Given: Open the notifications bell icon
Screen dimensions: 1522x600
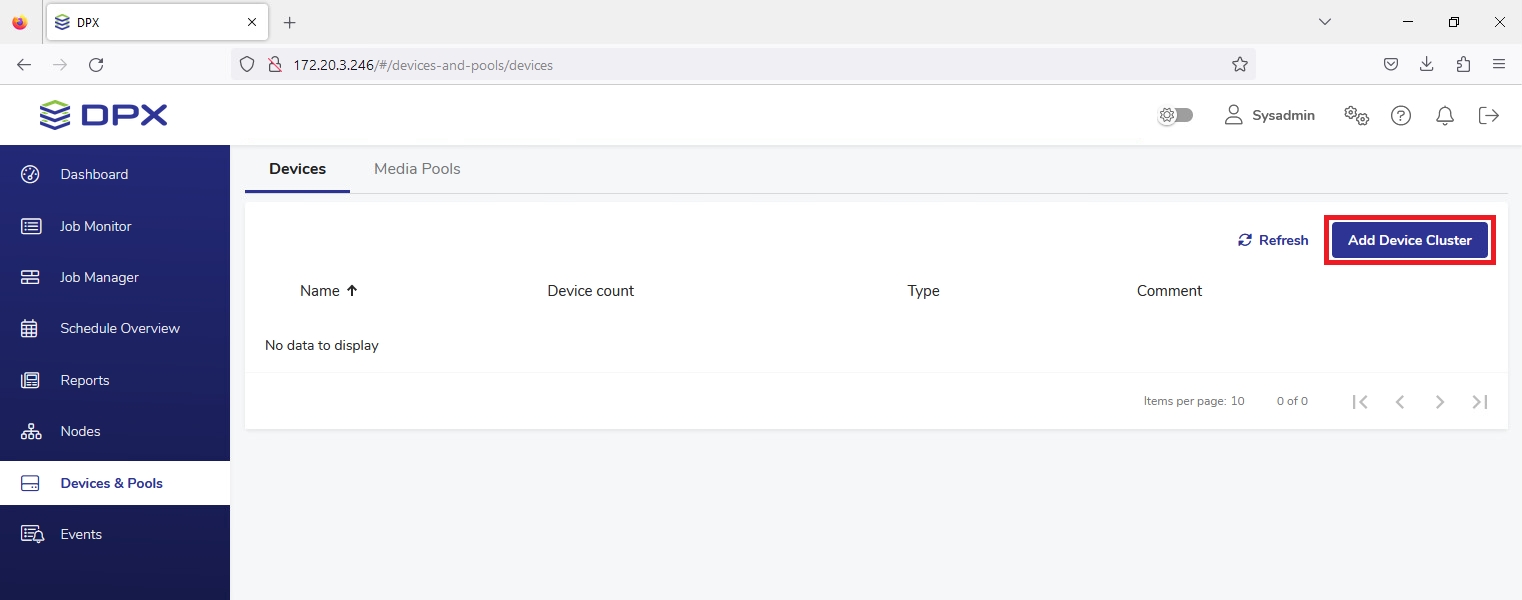Looking at the screenshot, I should (x=1445, y=115).
